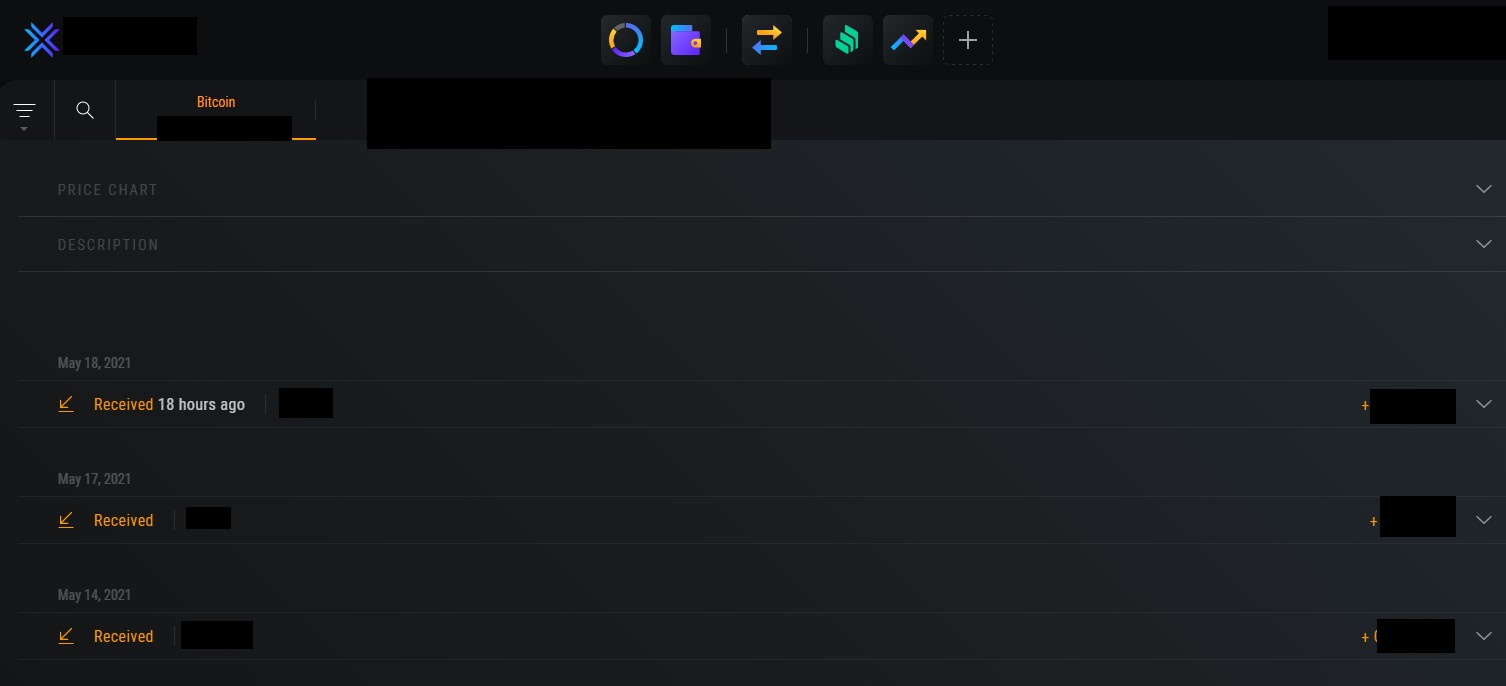Click the Received 18 hours ago entry
The image size is (1506, 686).
coord(169,404)
